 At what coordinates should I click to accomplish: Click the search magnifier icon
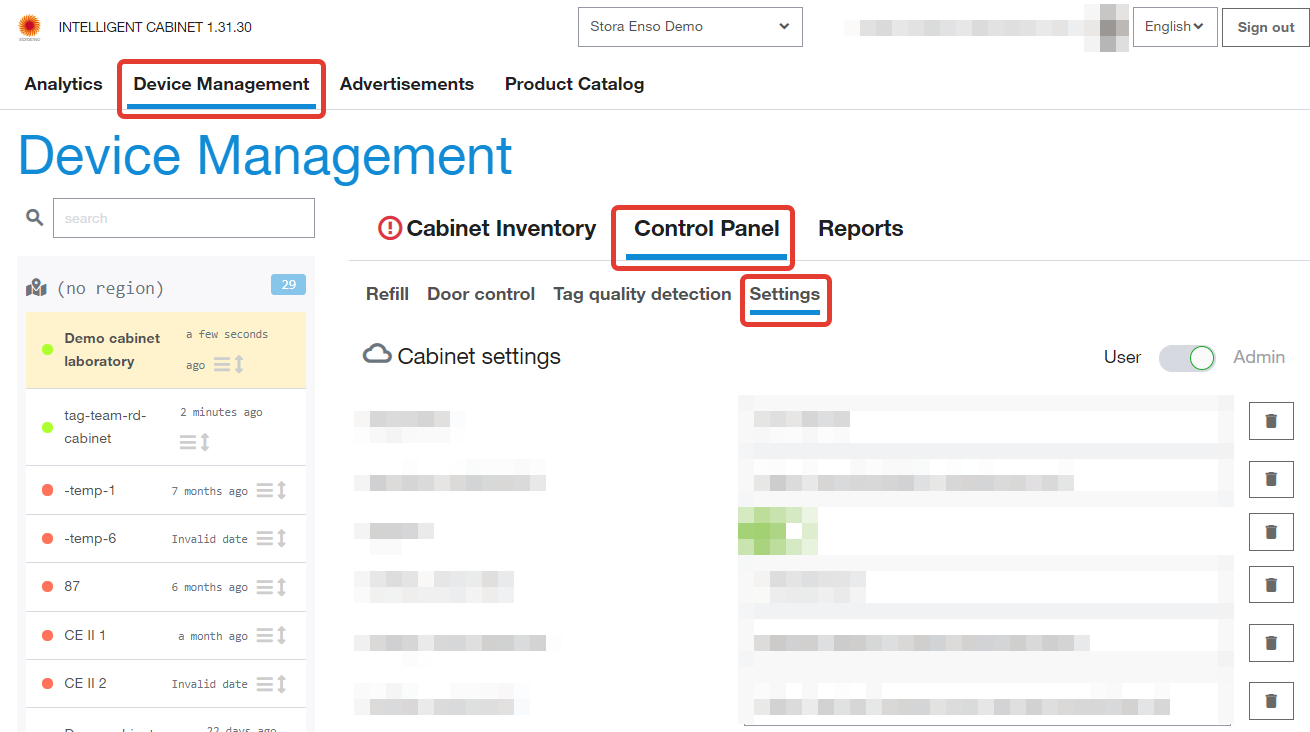[35, 217]
